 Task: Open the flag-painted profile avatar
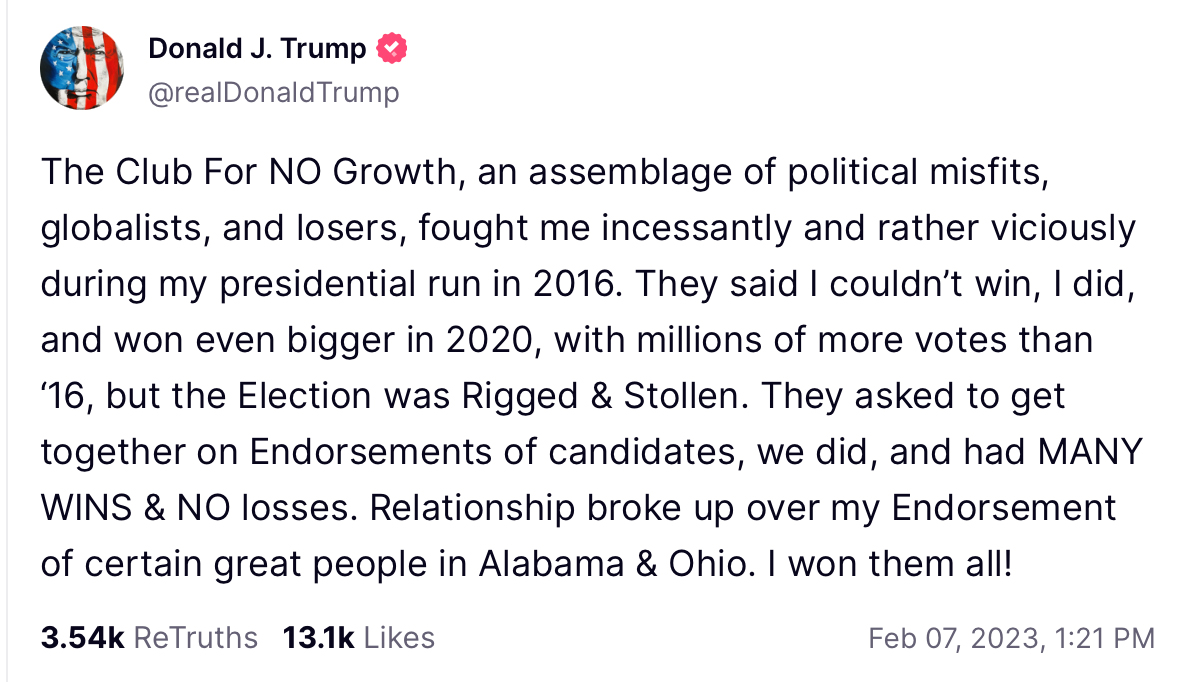tap(81, 68)
